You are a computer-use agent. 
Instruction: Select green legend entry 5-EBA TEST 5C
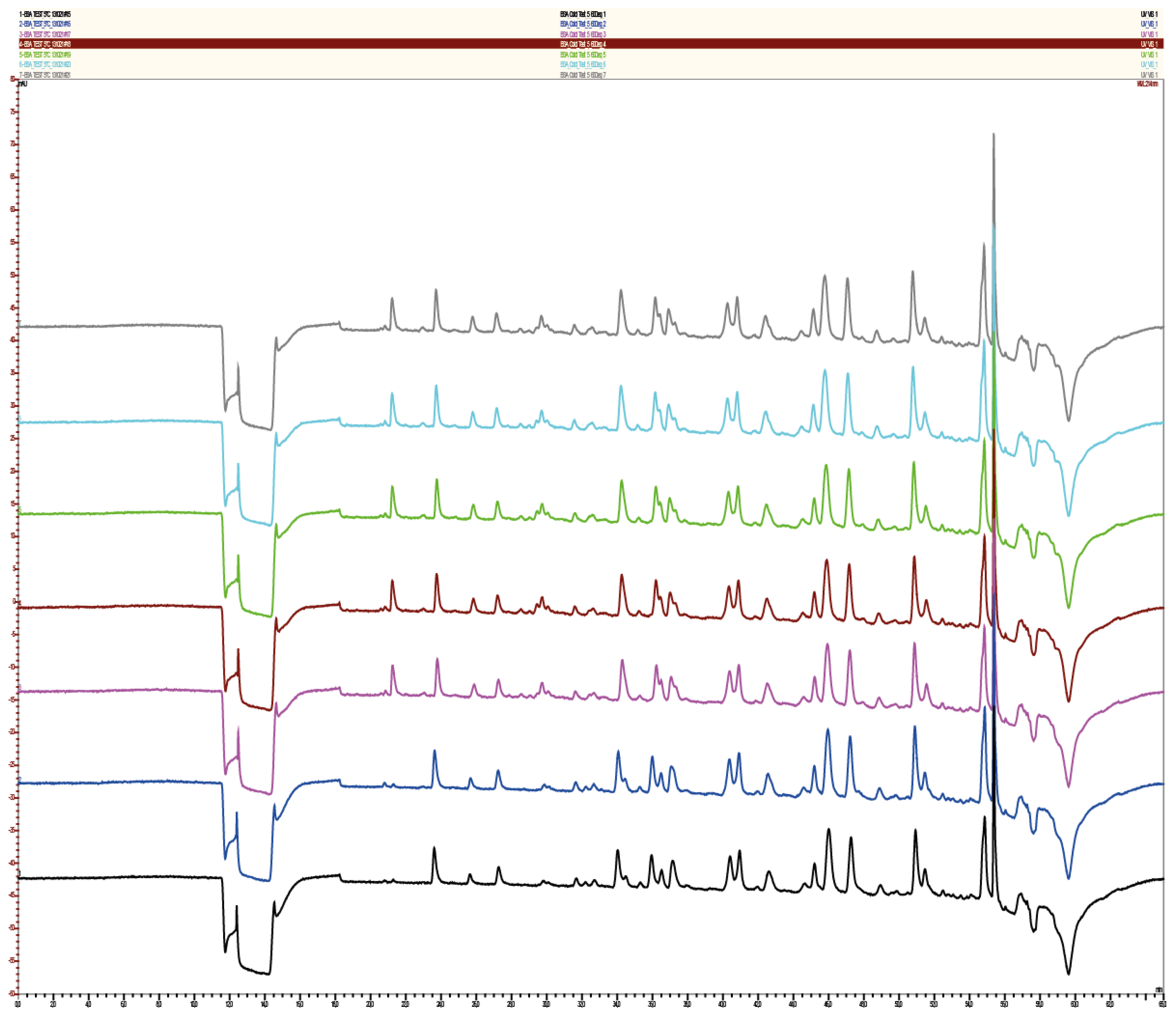[45, 55]
